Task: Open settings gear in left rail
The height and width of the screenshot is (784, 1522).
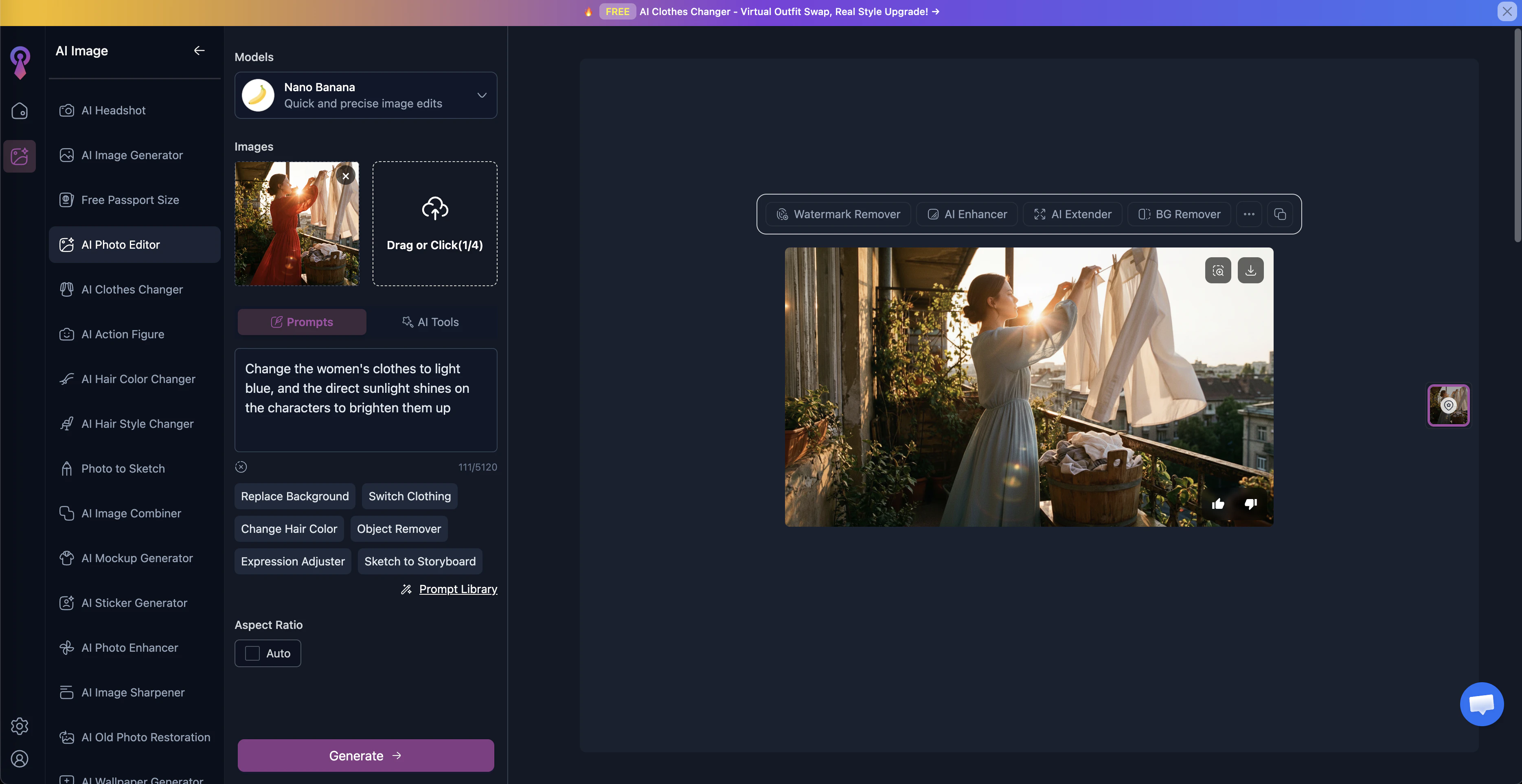Action: [20, 726]
